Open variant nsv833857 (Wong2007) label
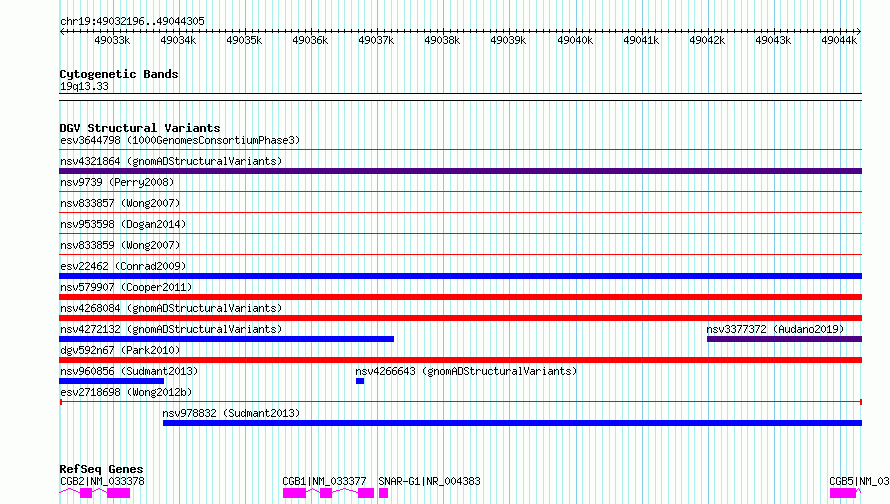The width and height of the screenshot is (890, 504). point(120,203)
